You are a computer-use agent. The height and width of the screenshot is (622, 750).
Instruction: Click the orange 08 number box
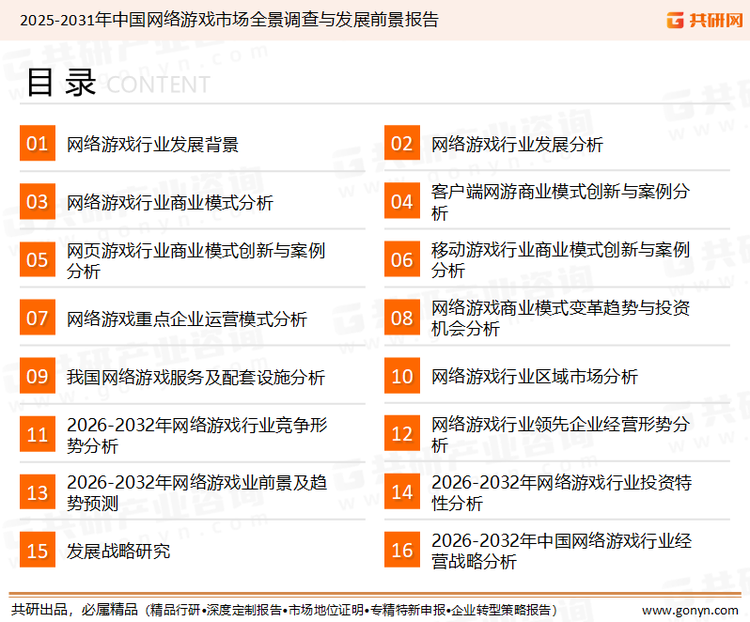click(x=402, y=318)
